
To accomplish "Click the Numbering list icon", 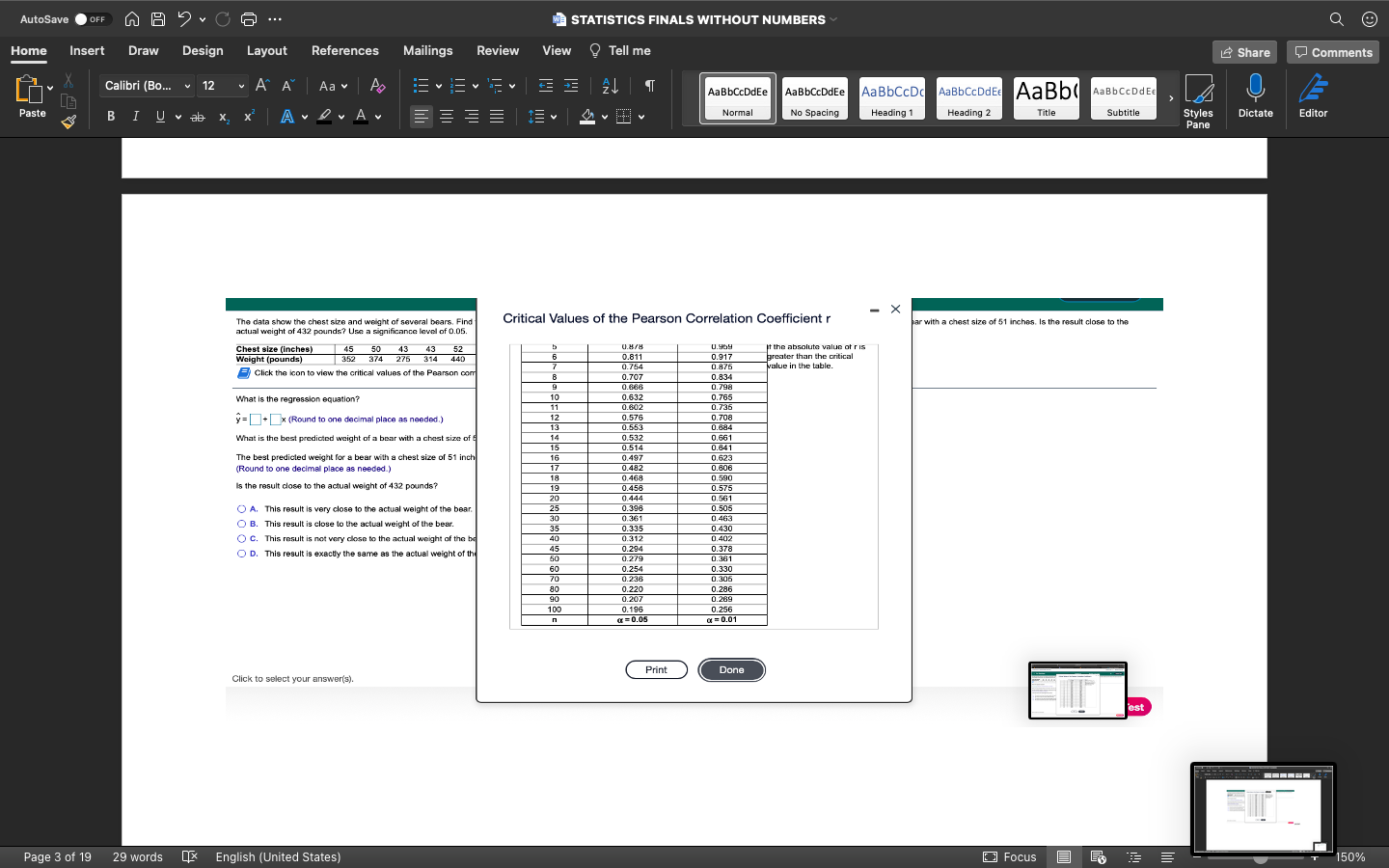I will point(458,86).
